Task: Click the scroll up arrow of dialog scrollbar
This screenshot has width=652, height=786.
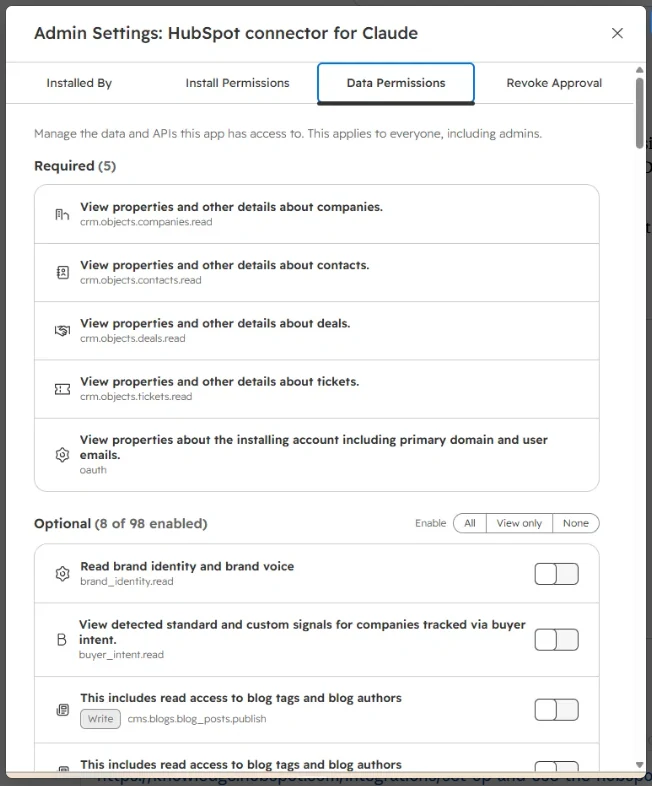Action: click(x=639, y=70)
